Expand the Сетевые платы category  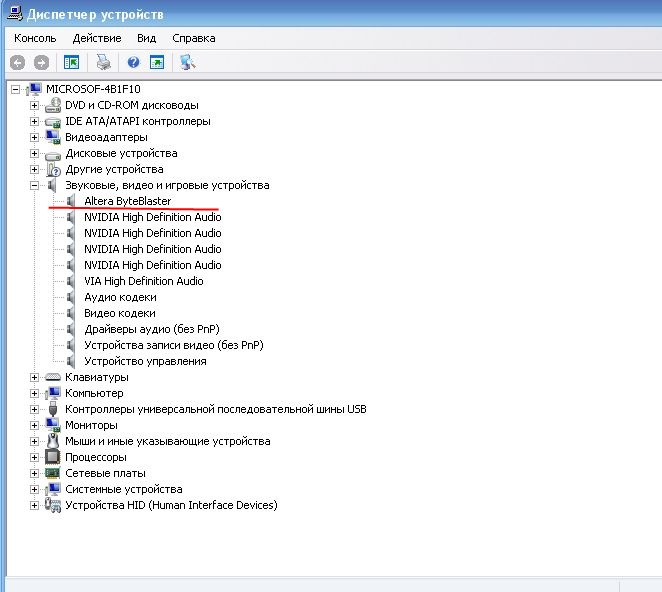pos(34,473)
